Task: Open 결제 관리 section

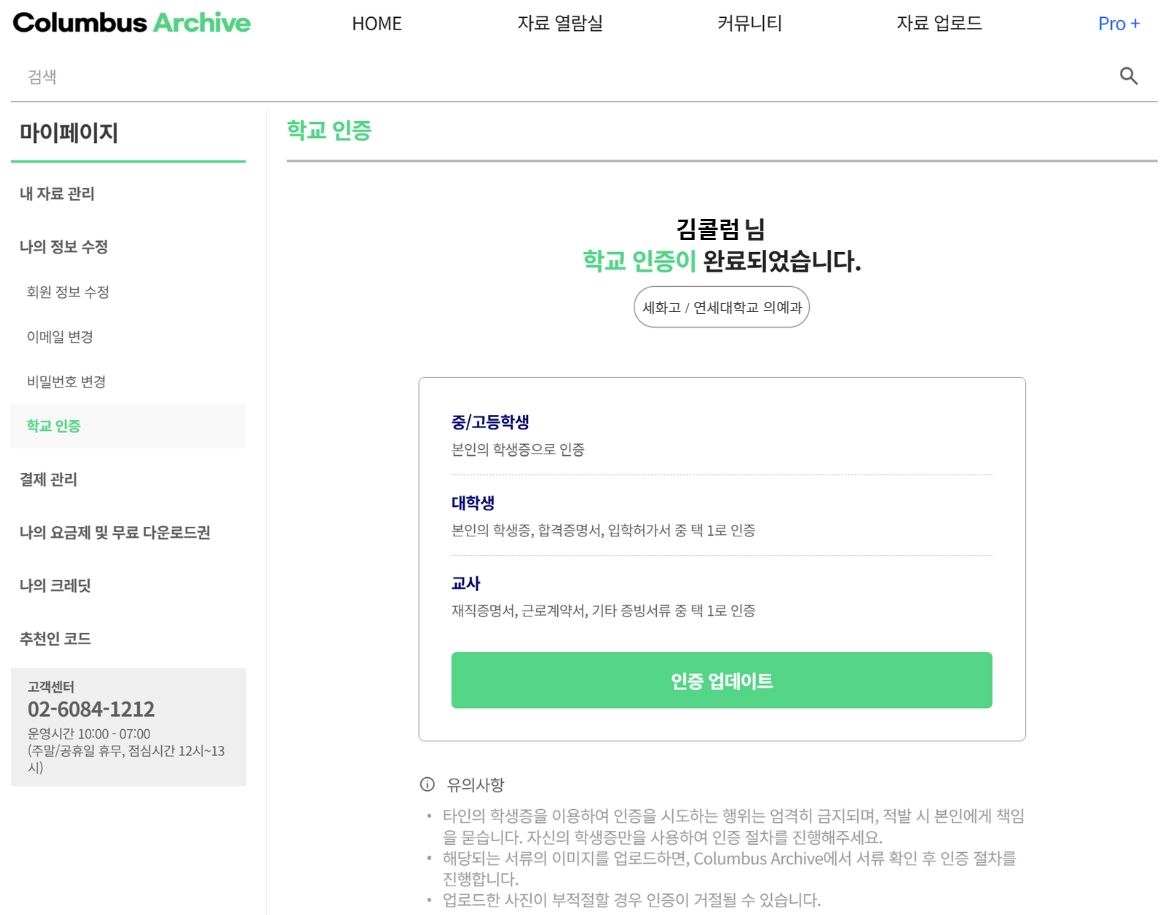Action: [49, 480]
